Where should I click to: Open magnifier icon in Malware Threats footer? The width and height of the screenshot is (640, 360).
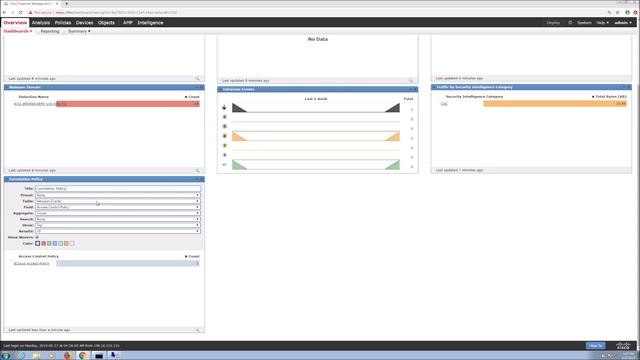[x=198, y=170]
